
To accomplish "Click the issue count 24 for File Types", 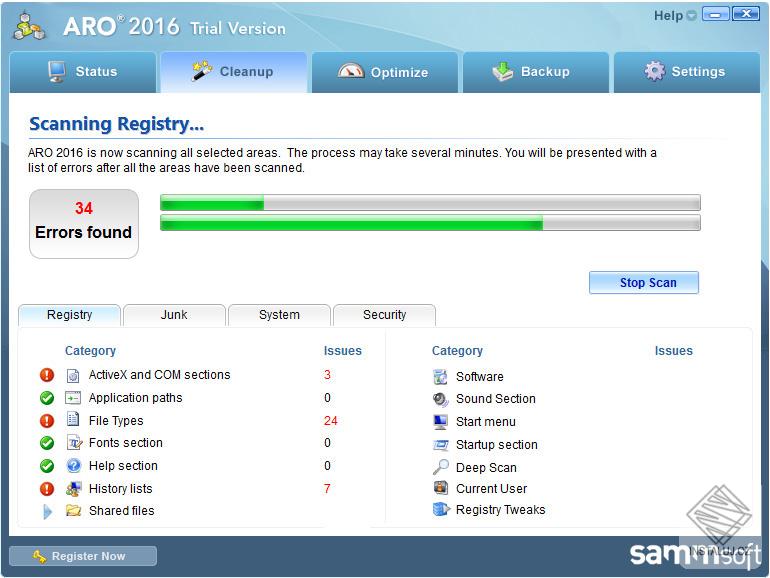I will (x=330, y=421).
